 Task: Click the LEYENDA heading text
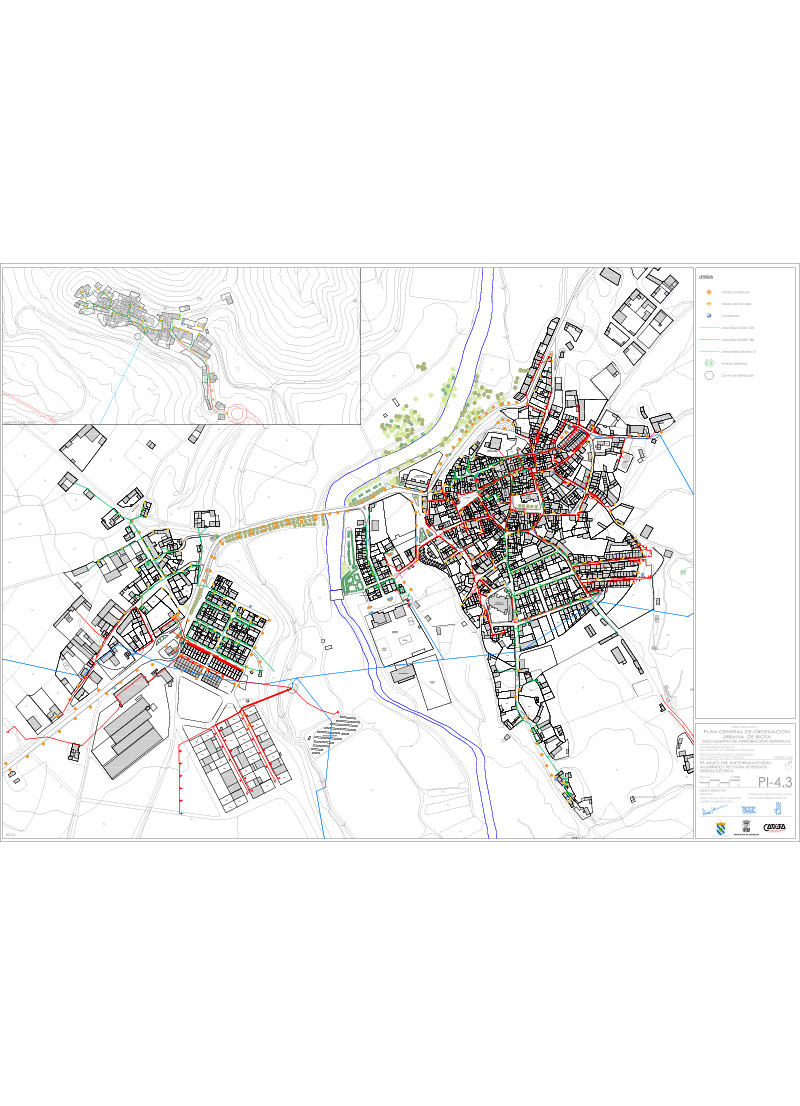click(x=705, y=276)
